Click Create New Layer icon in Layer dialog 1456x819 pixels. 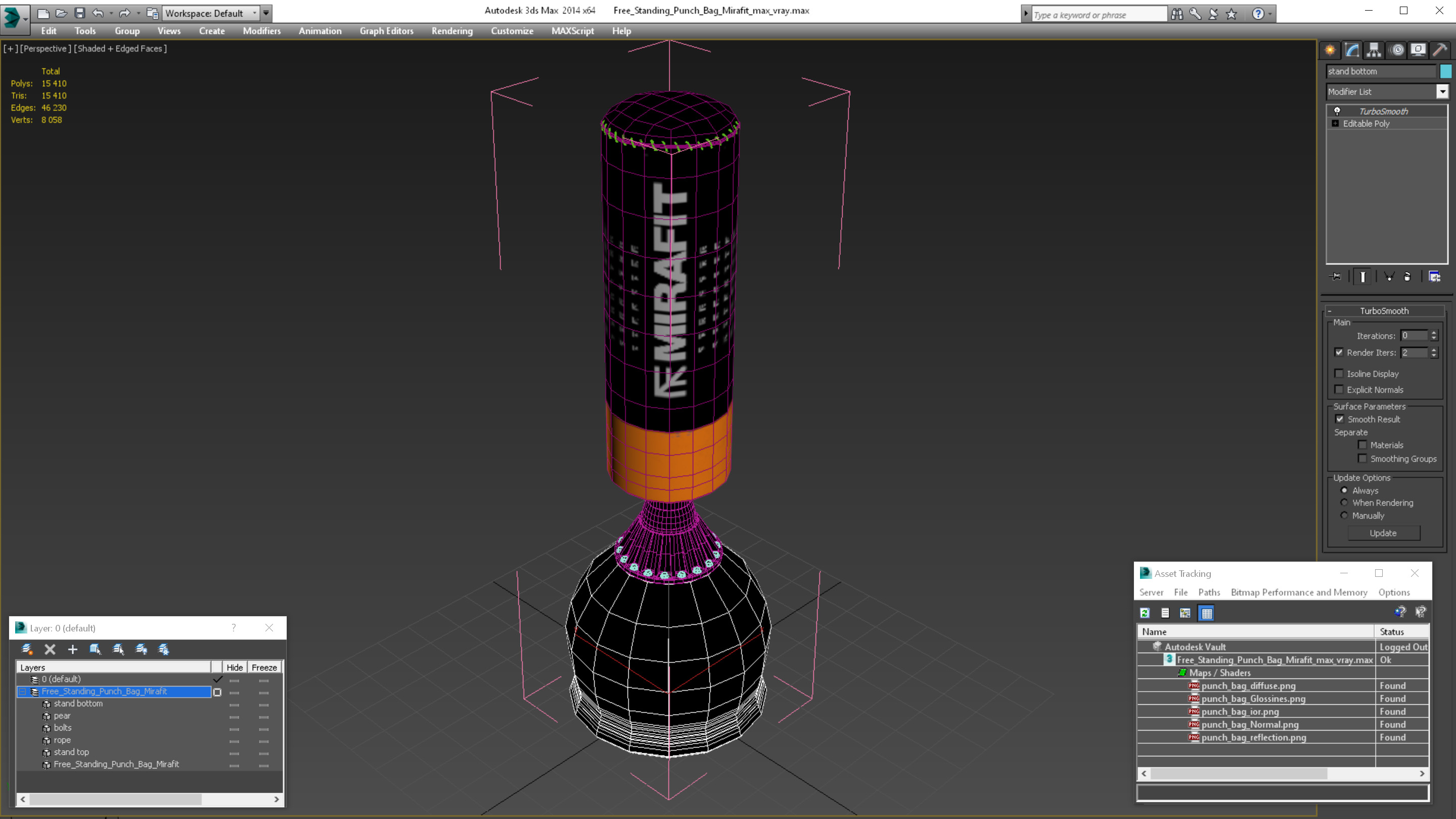[x=27, y=649]
